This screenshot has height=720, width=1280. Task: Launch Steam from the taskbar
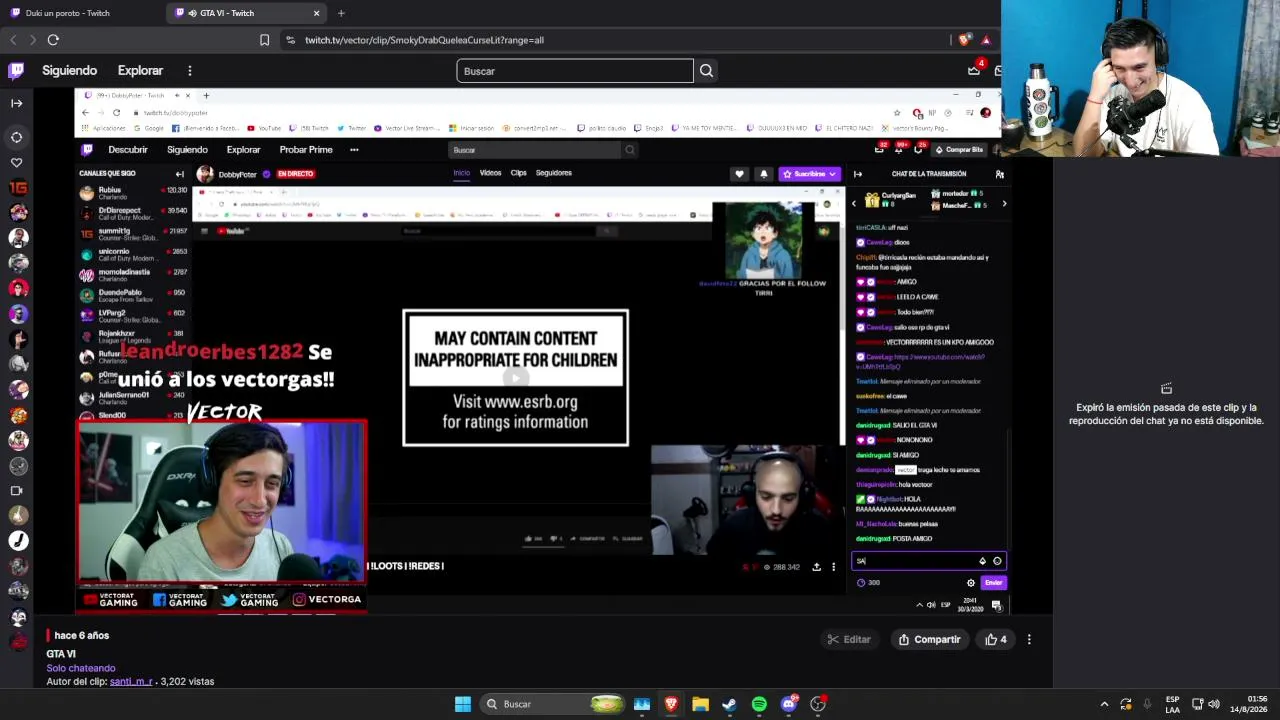click(729, 704)
